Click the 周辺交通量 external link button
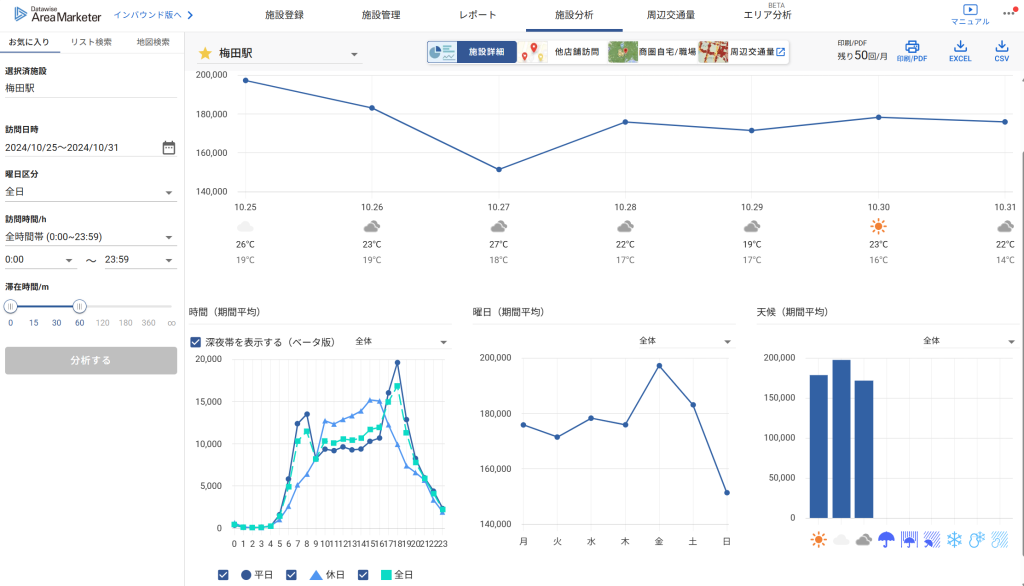1024x586 pixels. tap(744, 52)
